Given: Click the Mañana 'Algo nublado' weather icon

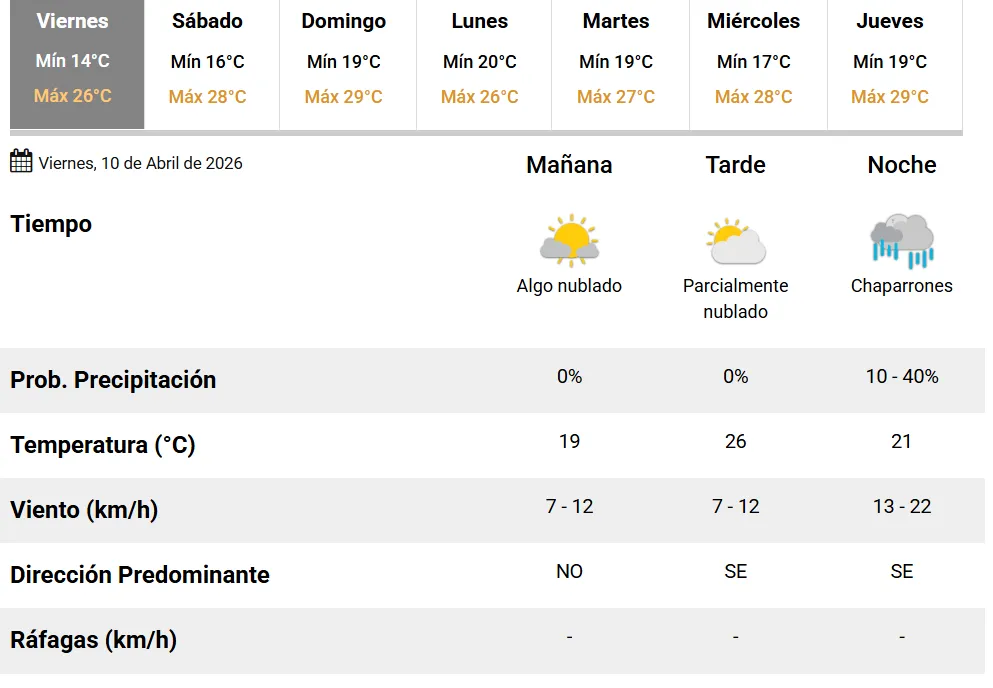Looking at the screenshot, I should pyautogui.click(x=569, y=241).
